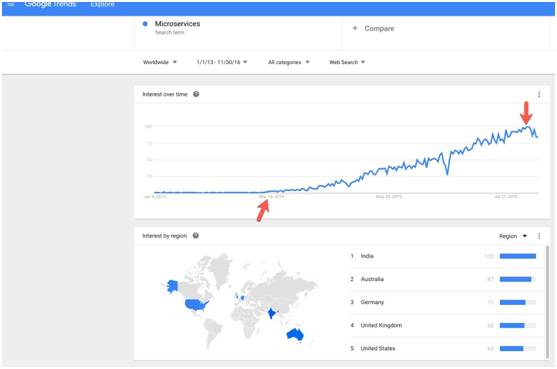Open Interest by region more options menu
The height and width of the screenshot is (369, 557).
pyautogui.click(x=539, y=236)
